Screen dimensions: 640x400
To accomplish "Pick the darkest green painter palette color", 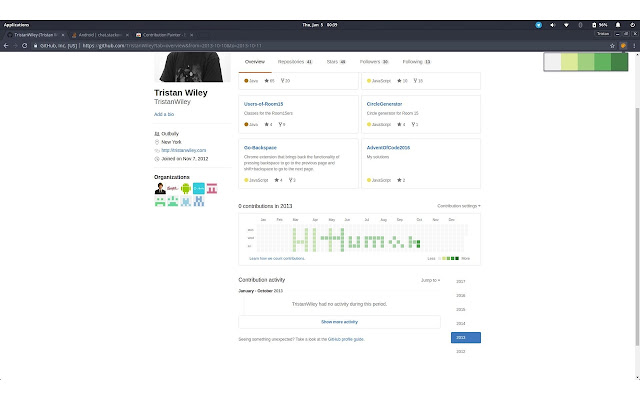I will (619, 62).
